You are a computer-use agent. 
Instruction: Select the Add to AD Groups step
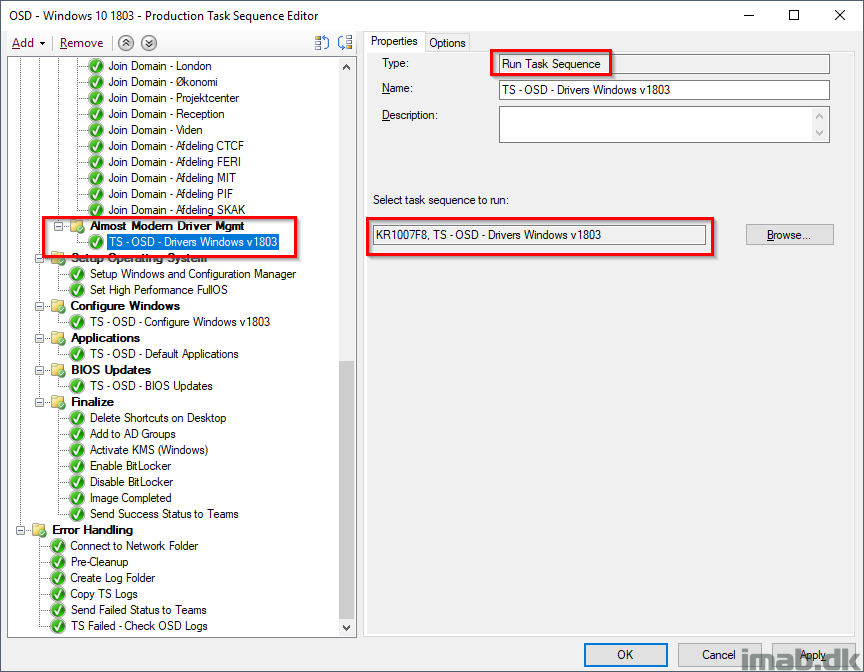[133, 434]
